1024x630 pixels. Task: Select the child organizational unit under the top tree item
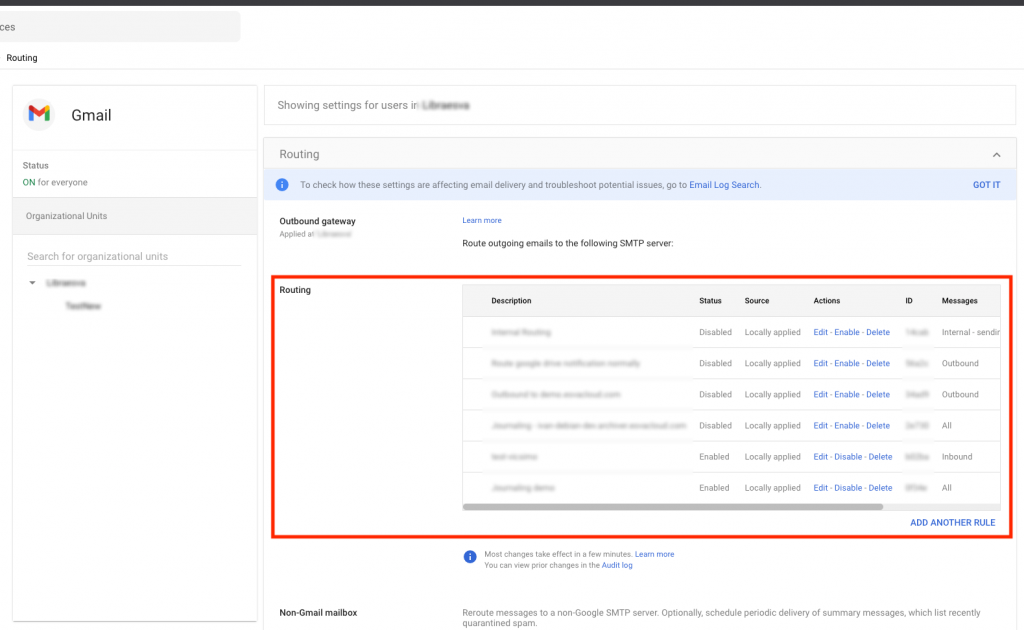click(83, 306)
